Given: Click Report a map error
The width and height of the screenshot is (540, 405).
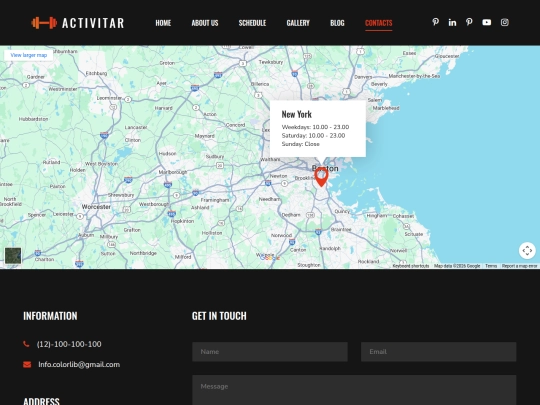Looking at the screenshot, I should pos(519,266).
